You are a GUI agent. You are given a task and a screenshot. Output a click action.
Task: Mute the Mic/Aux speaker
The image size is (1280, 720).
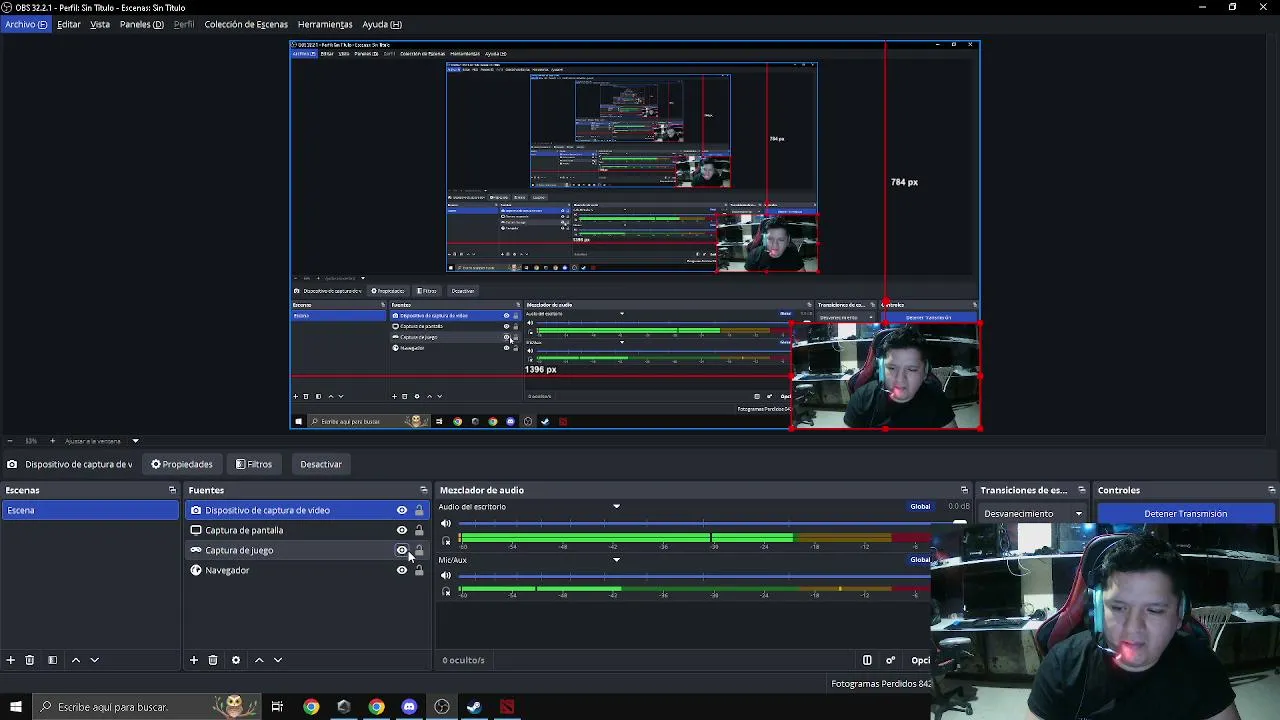pyautogui.click(x=446, y=575)
